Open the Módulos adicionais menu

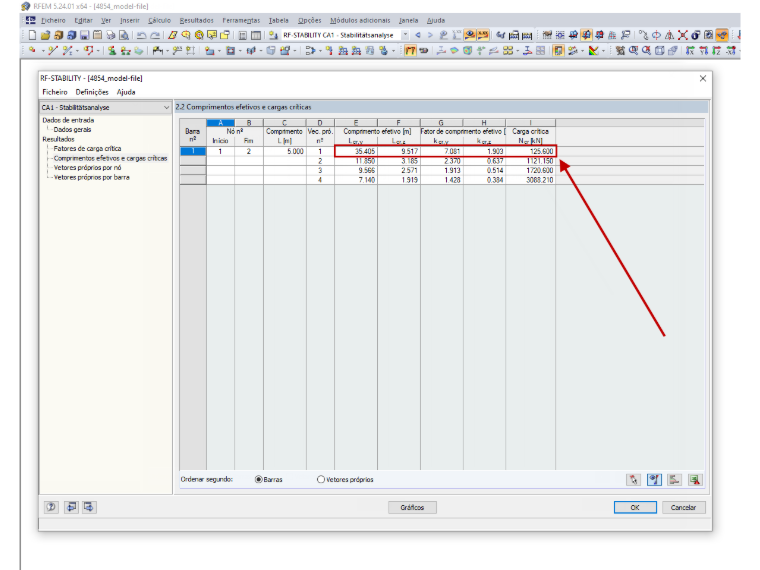click(x=360, y=20)
